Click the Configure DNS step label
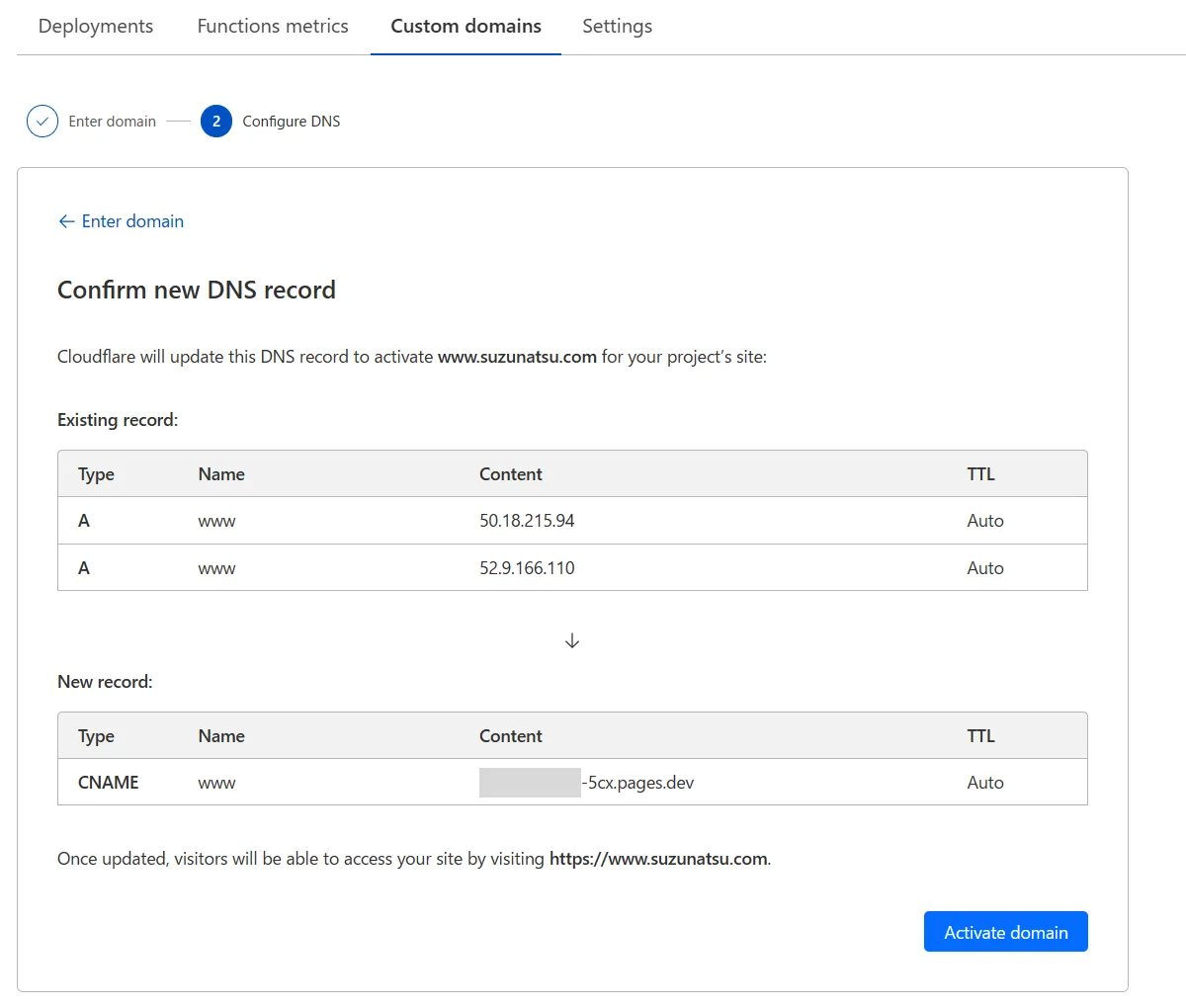The width and height of the screenshot is (1186, 1008). (x=292, y=122)
